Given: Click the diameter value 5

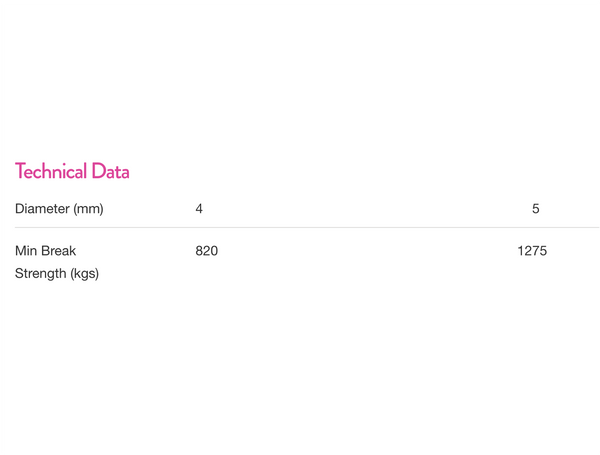Looking at the screenshot, I should pos(535,209).
